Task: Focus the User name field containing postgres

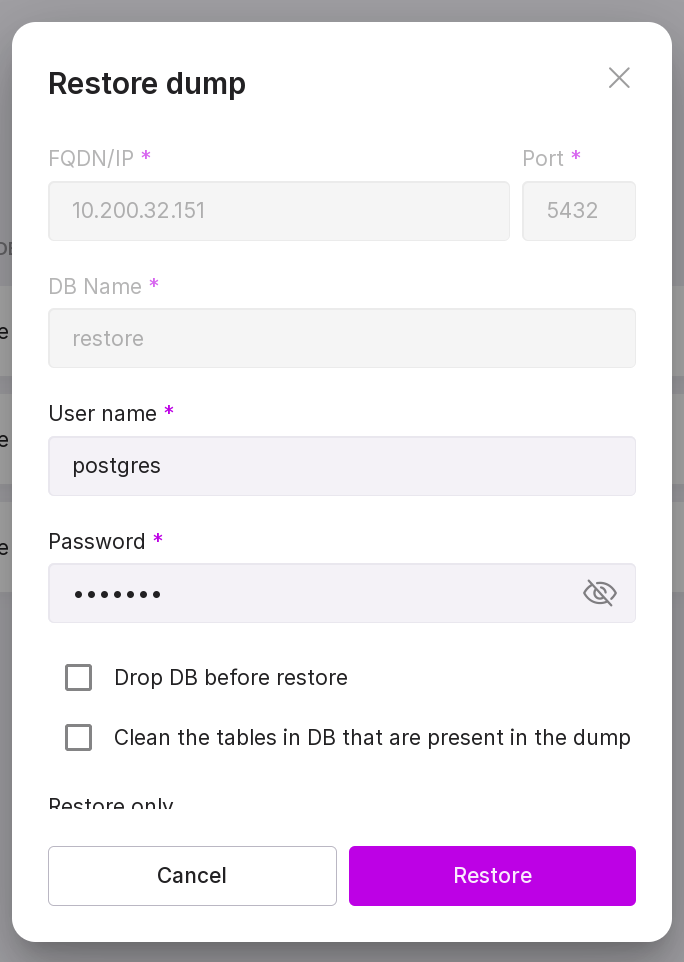Action: coord(341,466)
